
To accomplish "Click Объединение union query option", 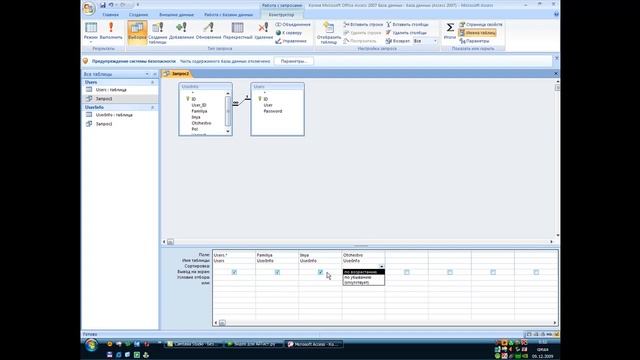I will (293, 24).
